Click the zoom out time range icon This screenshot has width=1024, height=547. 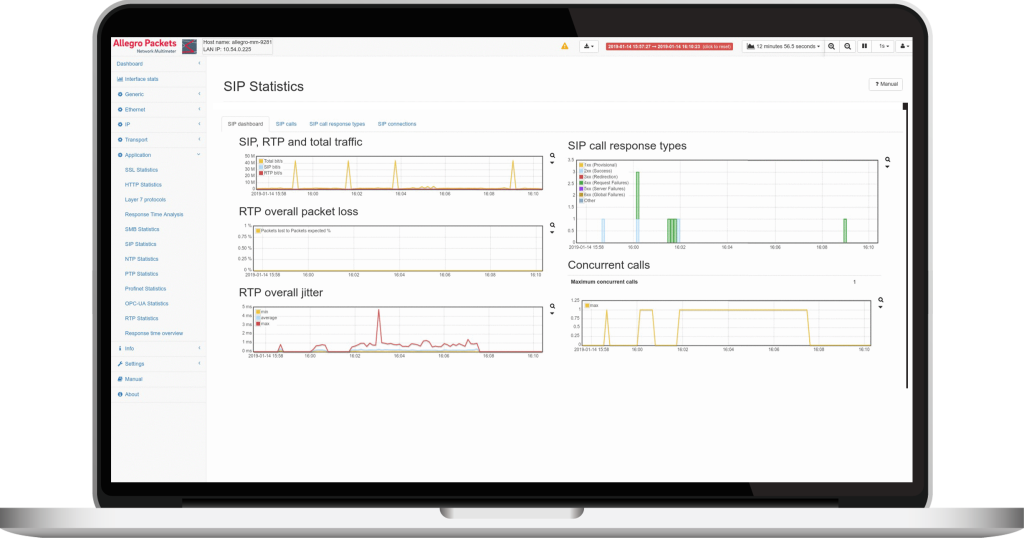[847, 46]
